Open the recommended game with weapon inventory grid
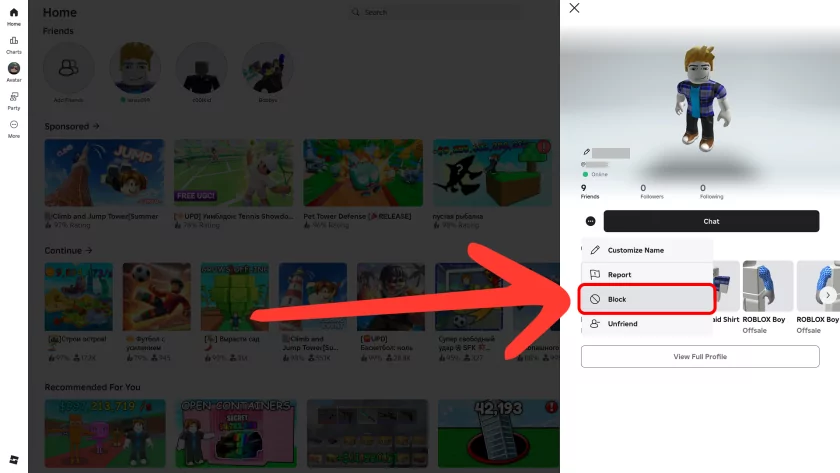This screenshot has height=473, width=840. [368, 433]
